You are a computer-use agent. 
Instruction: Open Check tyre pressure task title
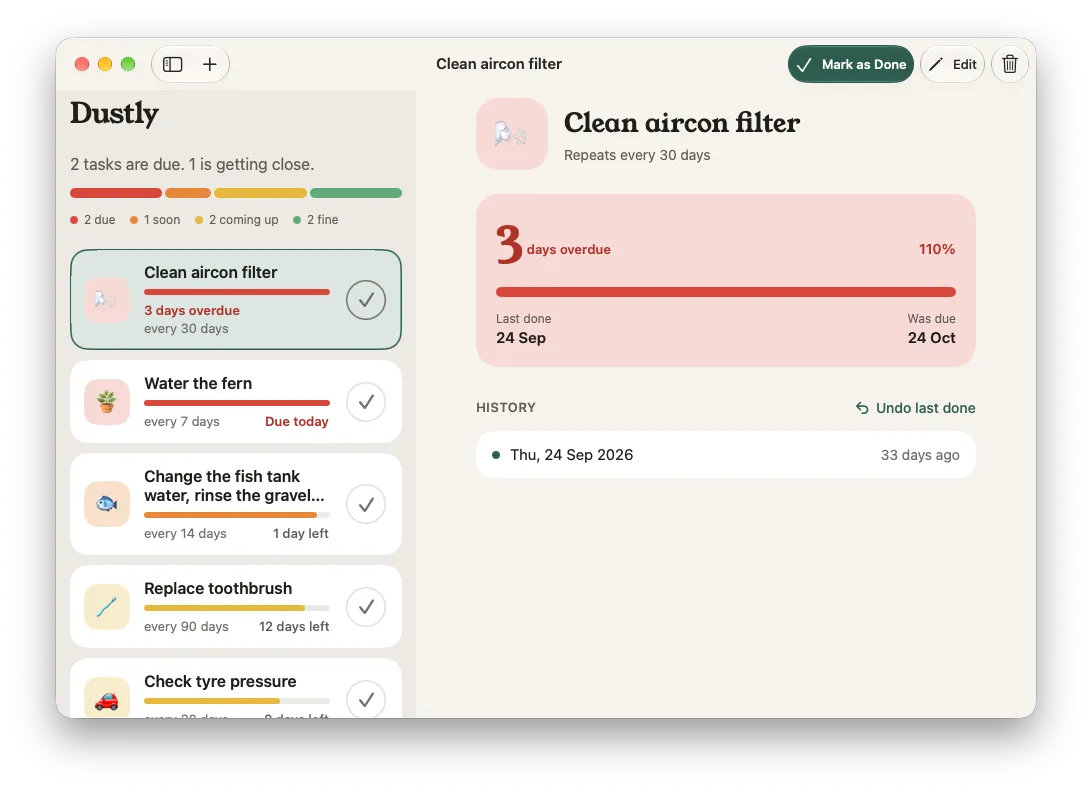[220, 681]
